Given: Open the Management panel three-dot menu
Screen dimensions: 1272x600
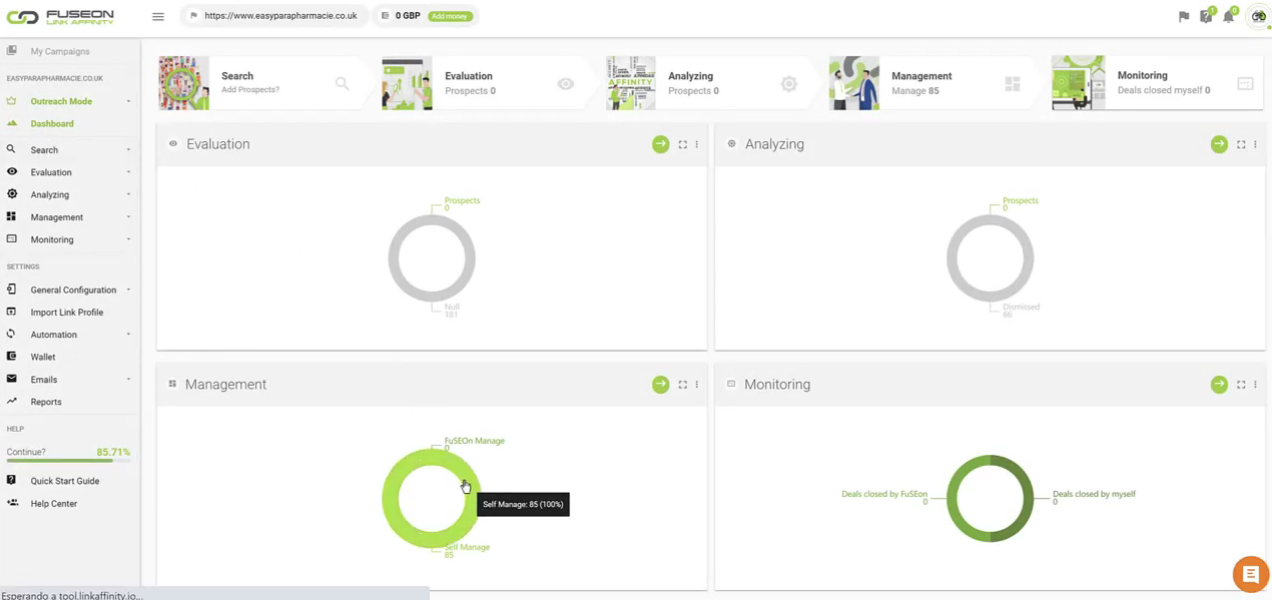Looking at the screenshot, I should [x=697, y=384].
